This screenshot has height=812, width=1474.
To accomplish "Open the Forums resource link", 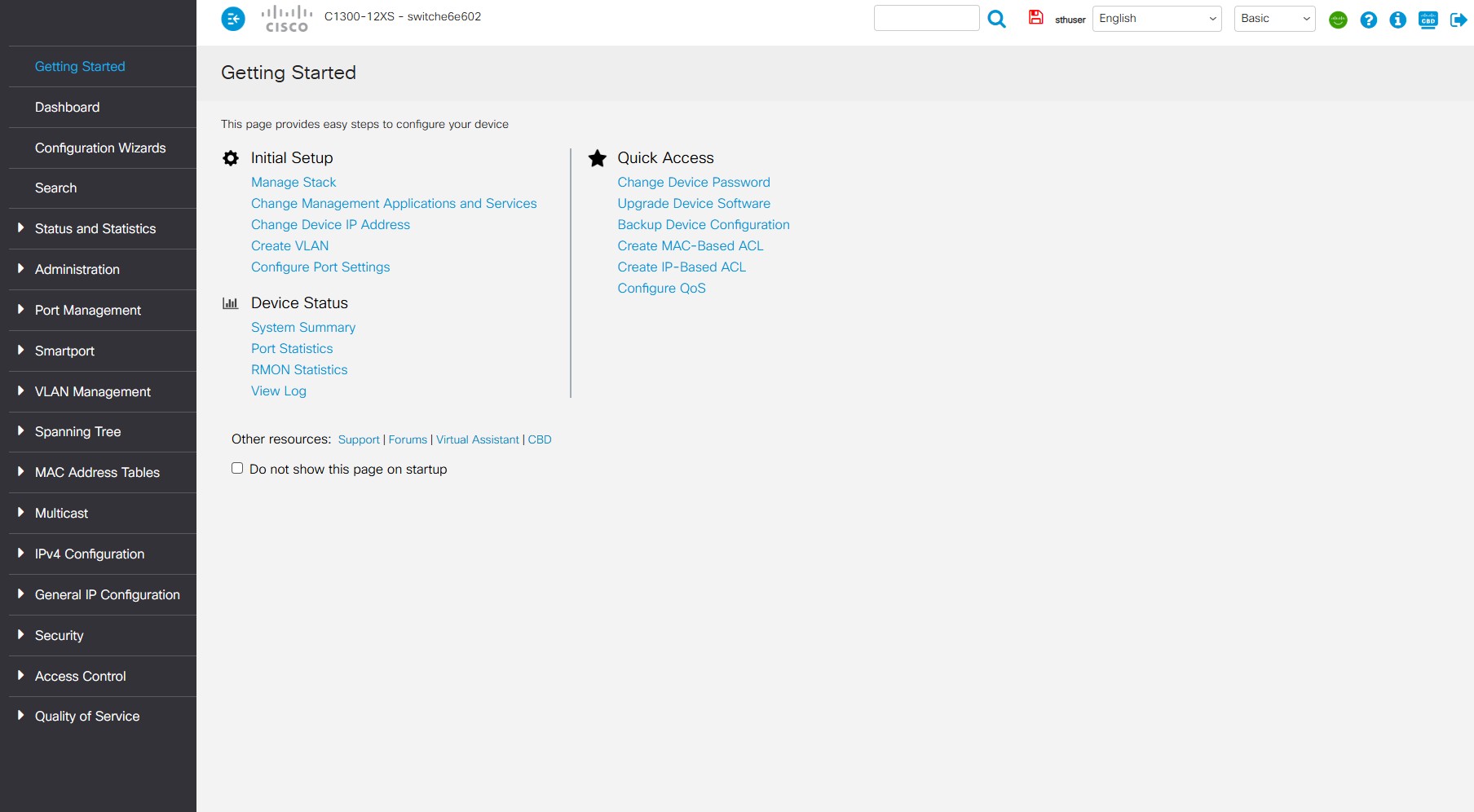I will click(408, 440).
